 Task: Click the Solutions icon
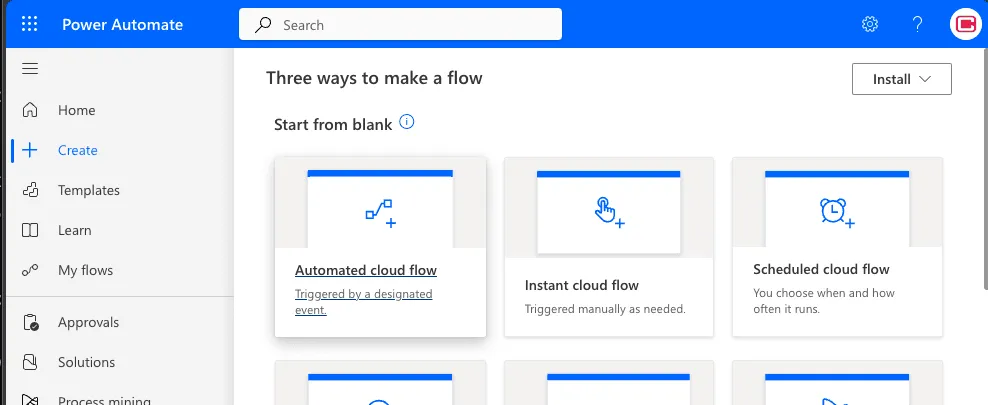click(x=30, y=362)
